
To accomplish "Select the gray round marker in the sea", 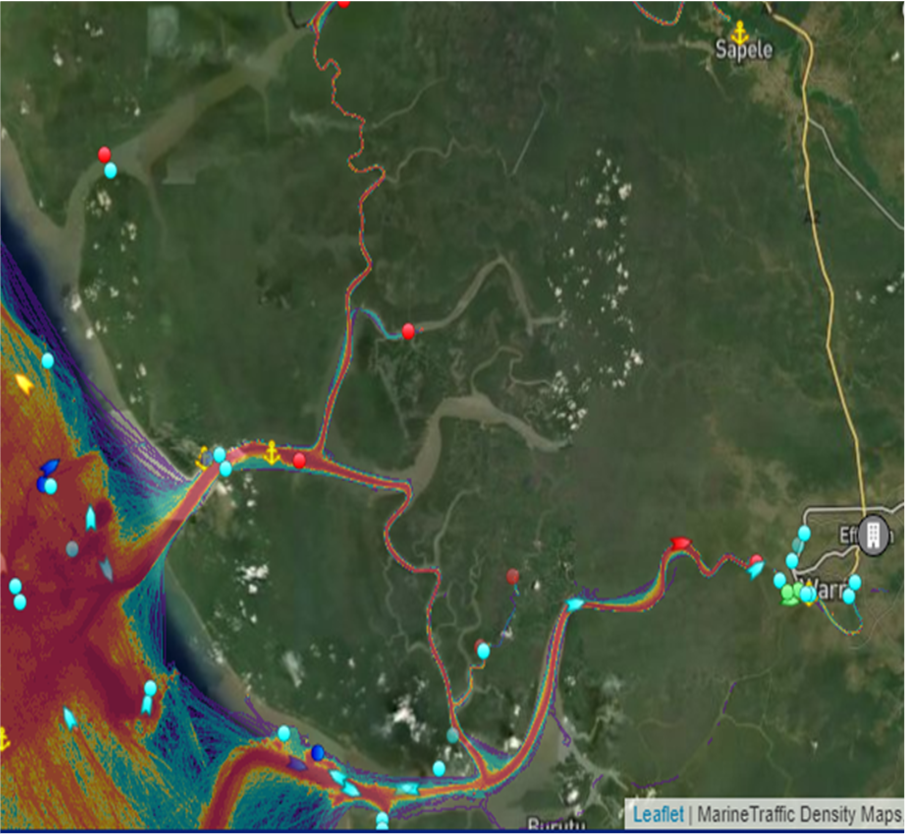I will tap(72, 548).
